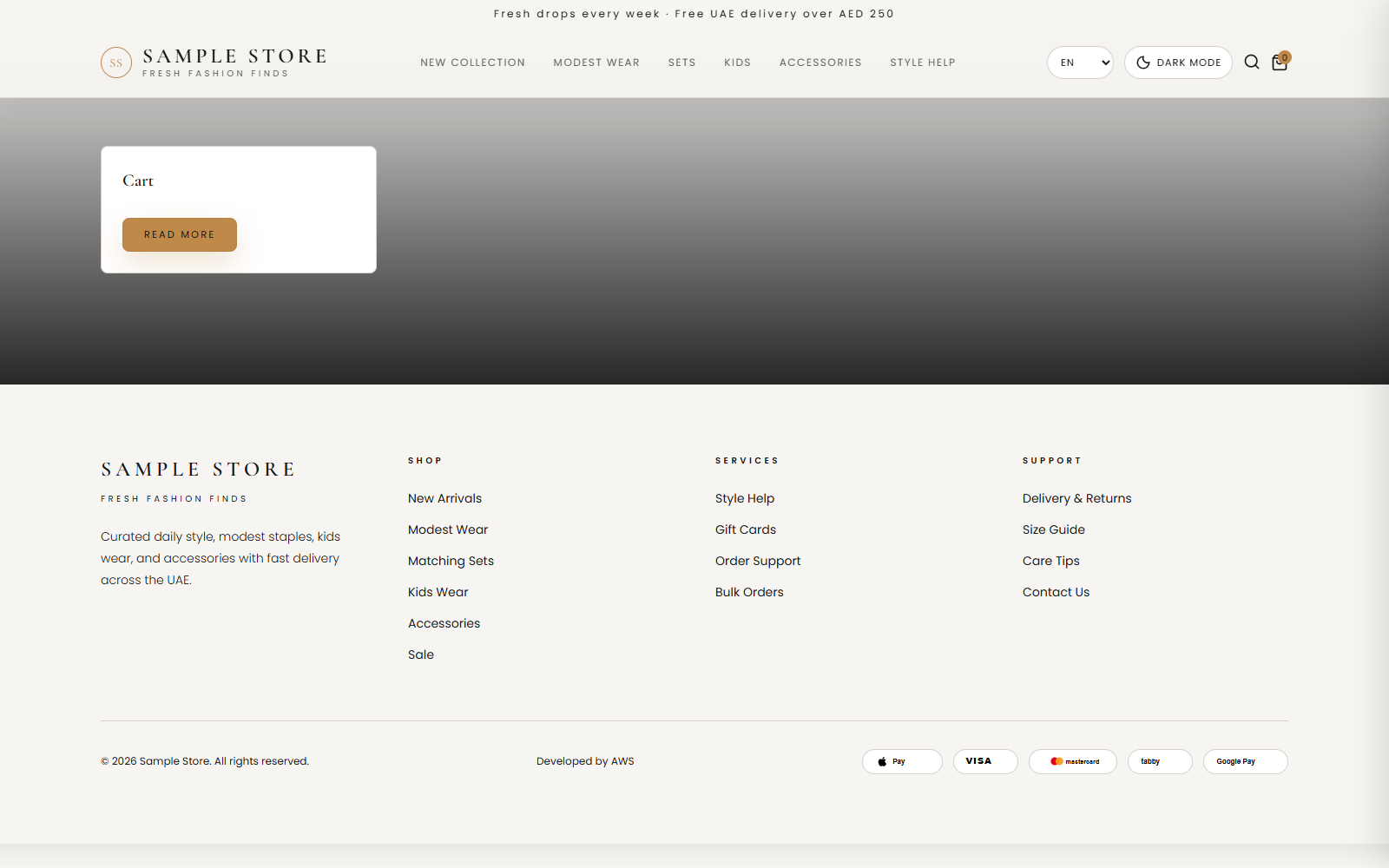Open Accessories footer link

[x=444, y=623]
